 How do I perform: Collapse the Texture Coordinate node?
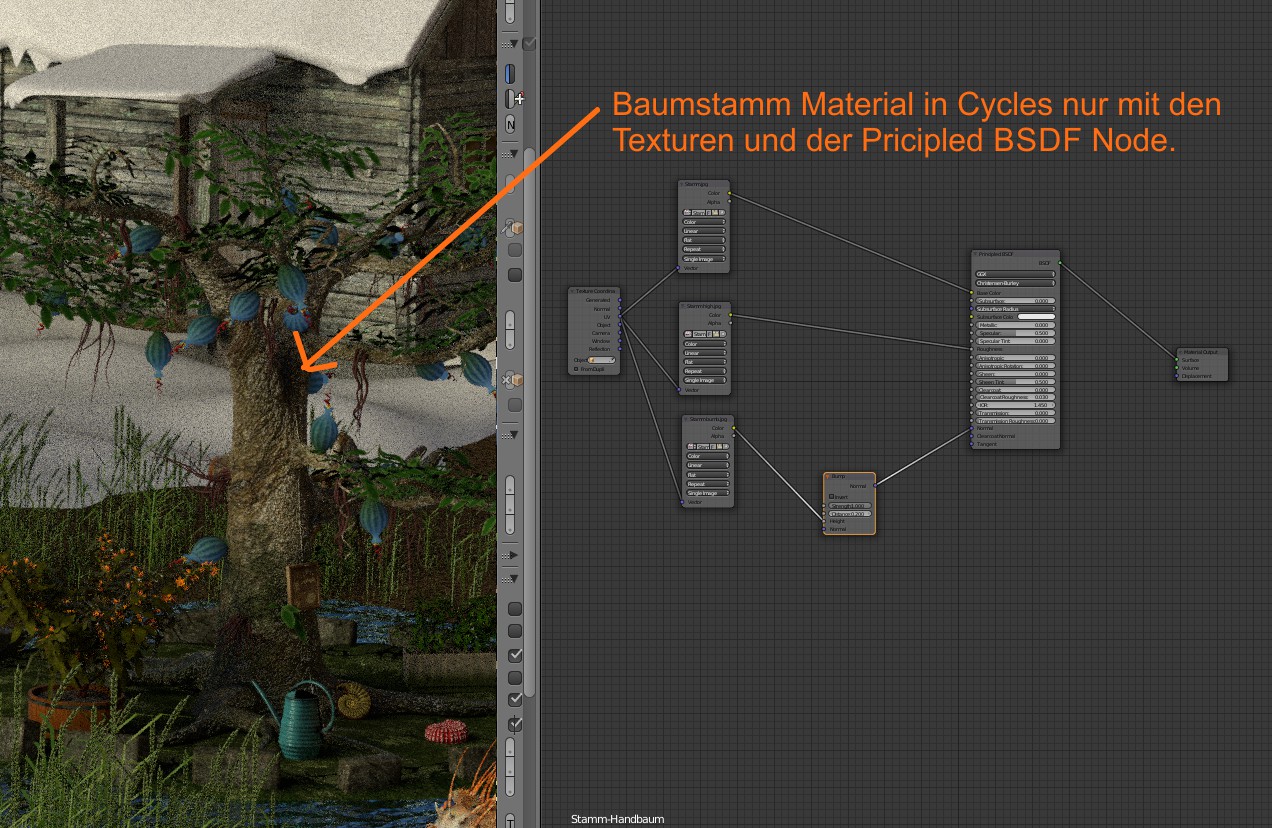point(572,291)
